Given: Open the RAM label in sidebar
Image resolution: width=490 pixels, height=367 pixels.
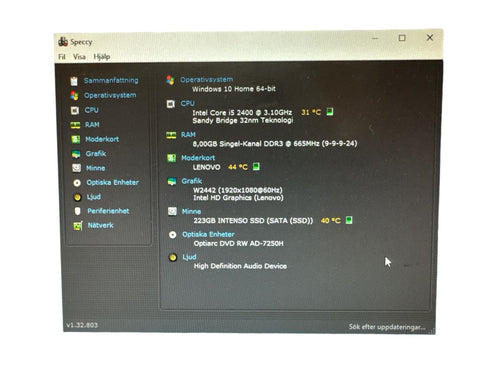Looking at the screenshot, I should click(x=92, y=125).
